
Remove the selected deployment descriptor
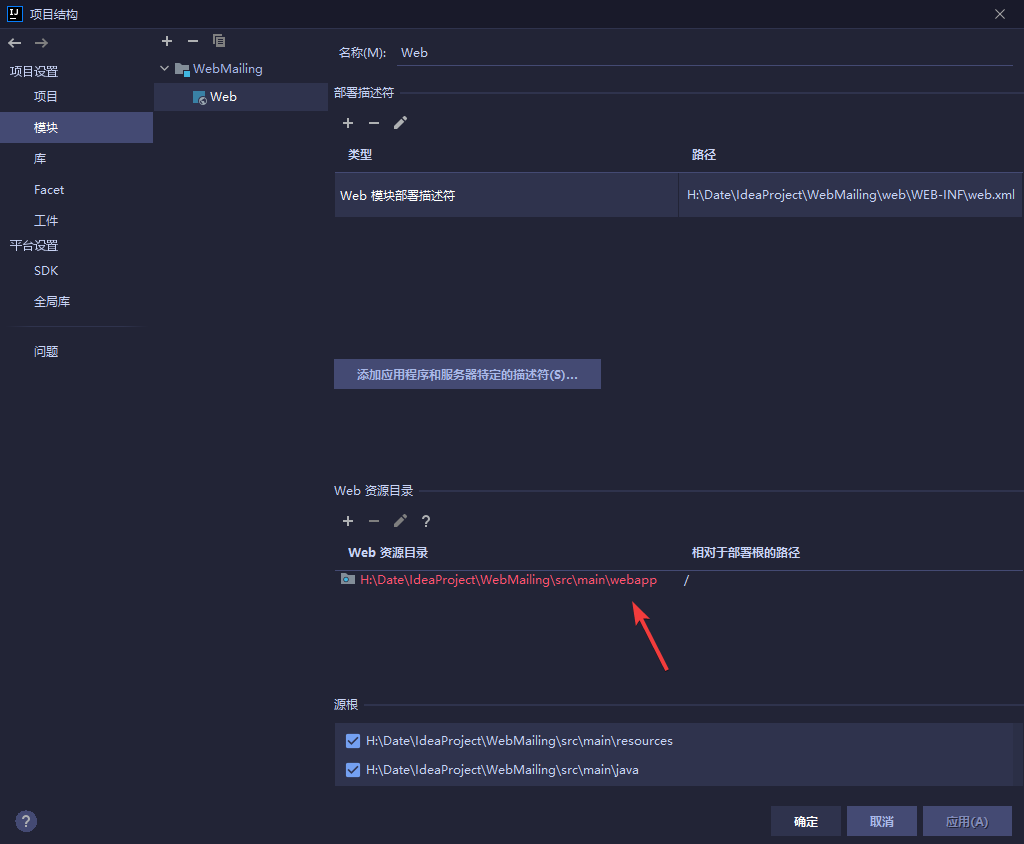[374, 123]
